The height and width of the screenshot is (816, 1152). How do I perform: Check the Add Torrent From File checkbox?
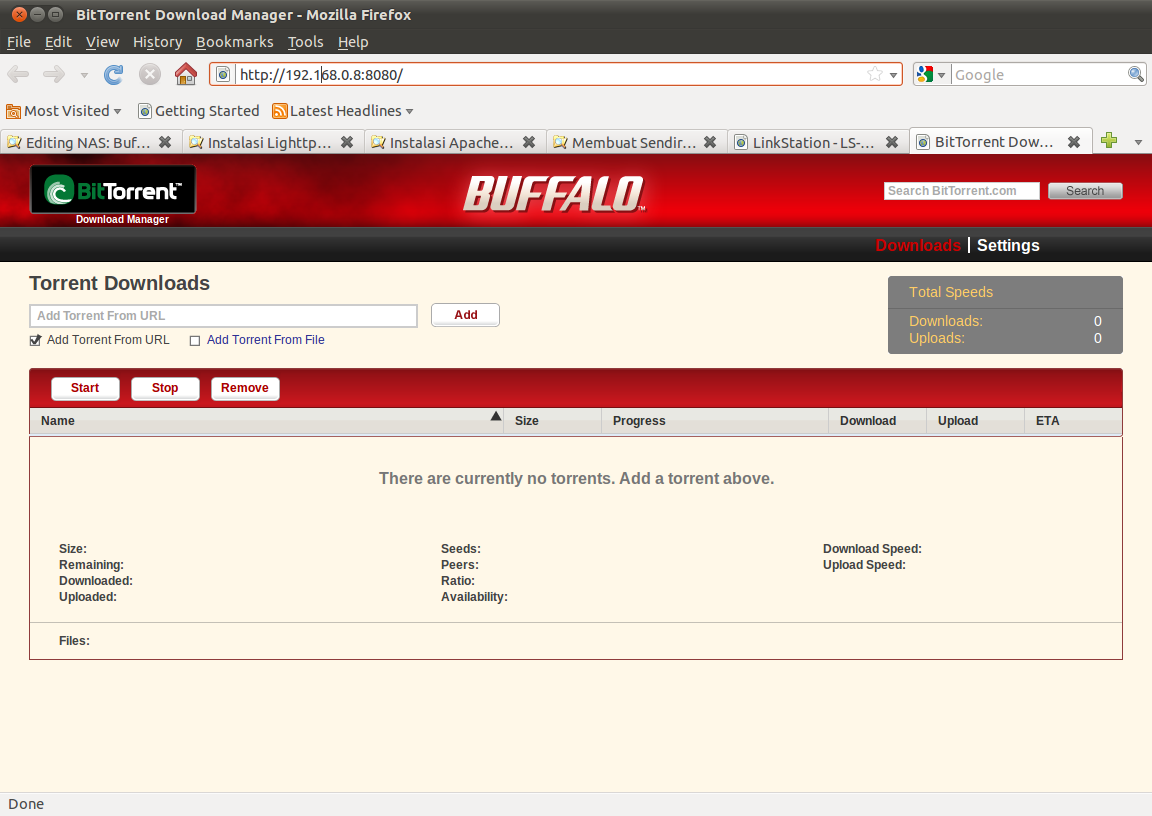(x=195, y=340)
